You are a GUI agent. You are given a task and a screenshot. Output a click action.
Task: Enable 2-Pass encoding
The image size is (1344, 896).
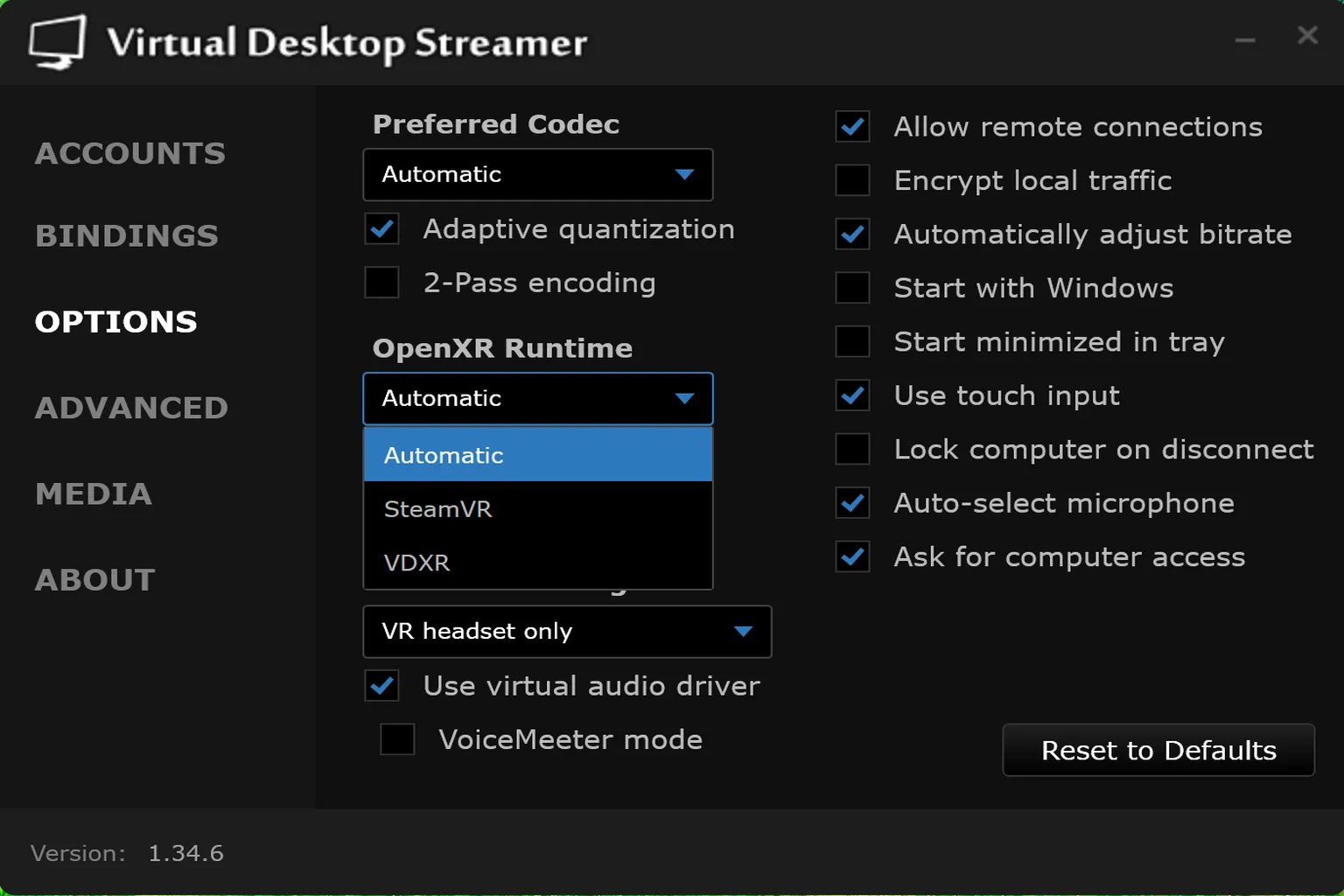tap(381, 283)
